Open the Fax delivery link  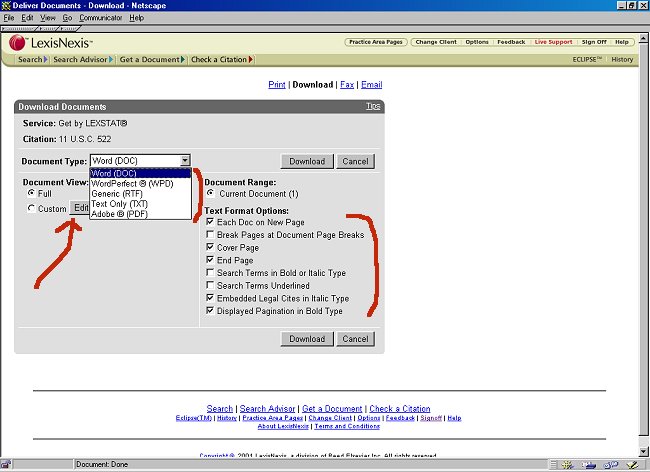point(347,85)
